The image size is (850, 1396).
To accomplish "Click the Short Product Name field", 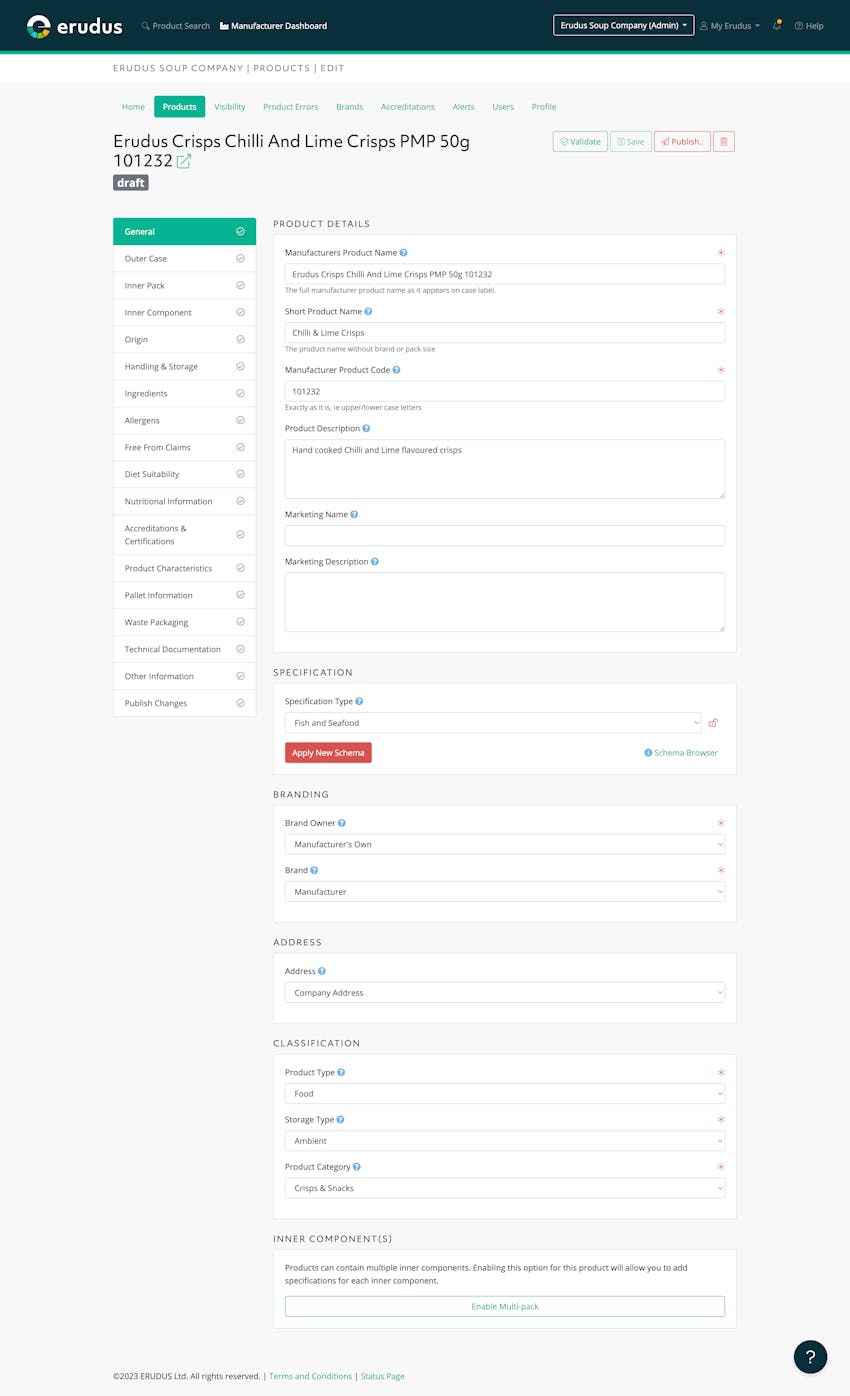I will click(505, 333).
